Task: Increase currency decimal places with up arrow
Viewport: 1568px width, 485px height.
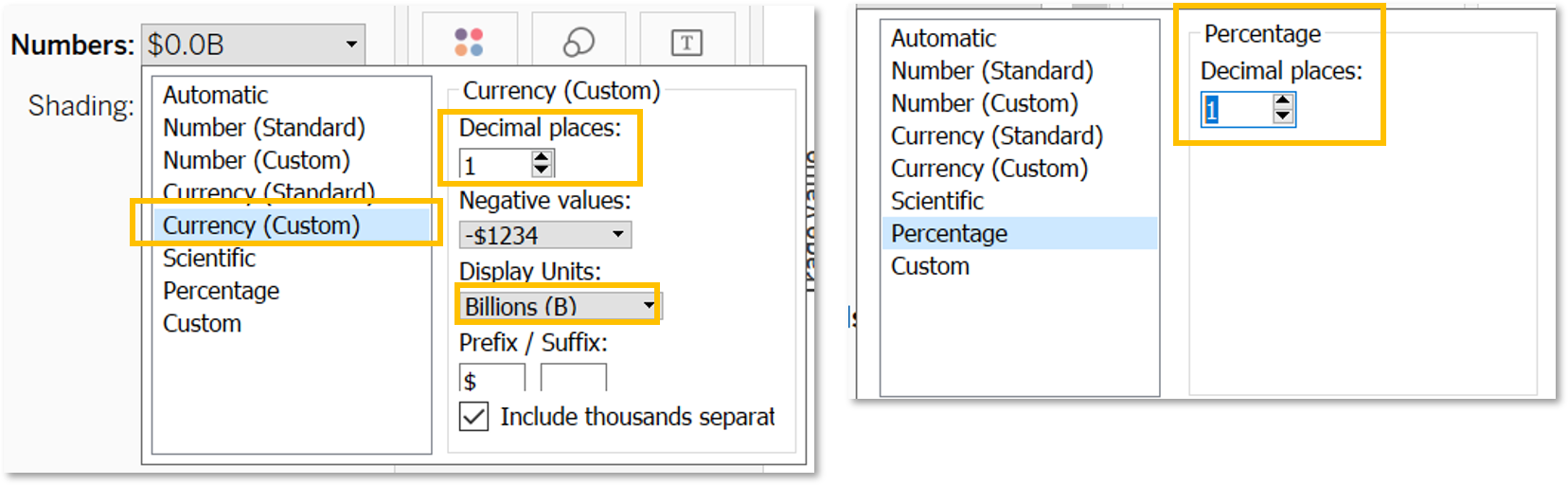Action: [542, 158]
